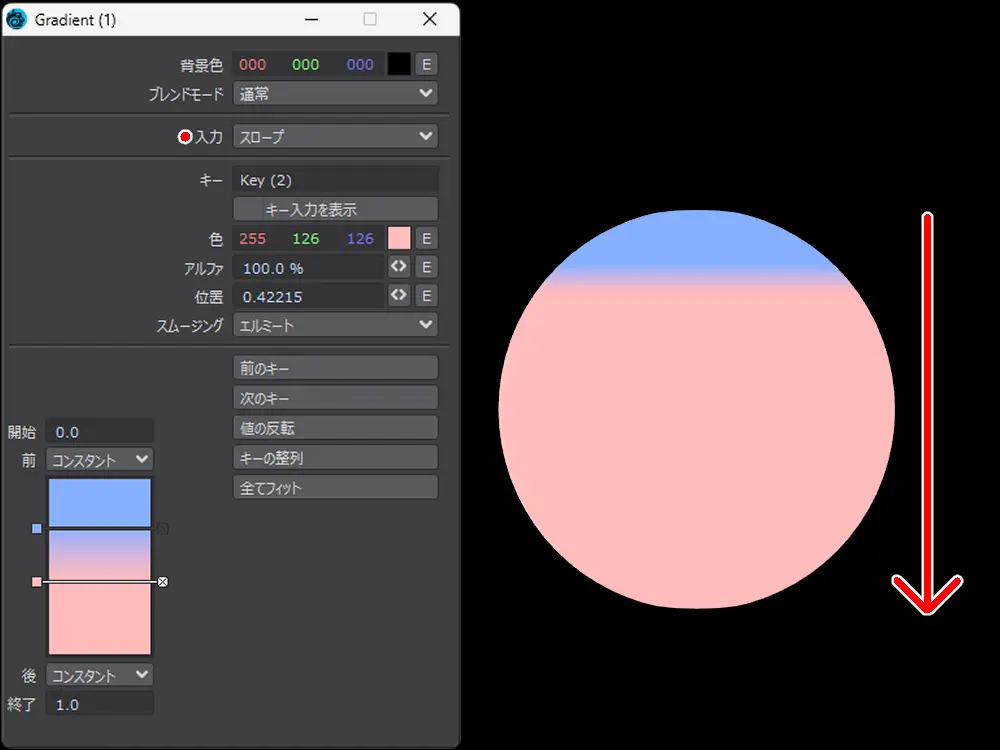Screen dimensions: 1000x750
Task: Open the ブレンドモード dropdown
Action: click(335, 93)
